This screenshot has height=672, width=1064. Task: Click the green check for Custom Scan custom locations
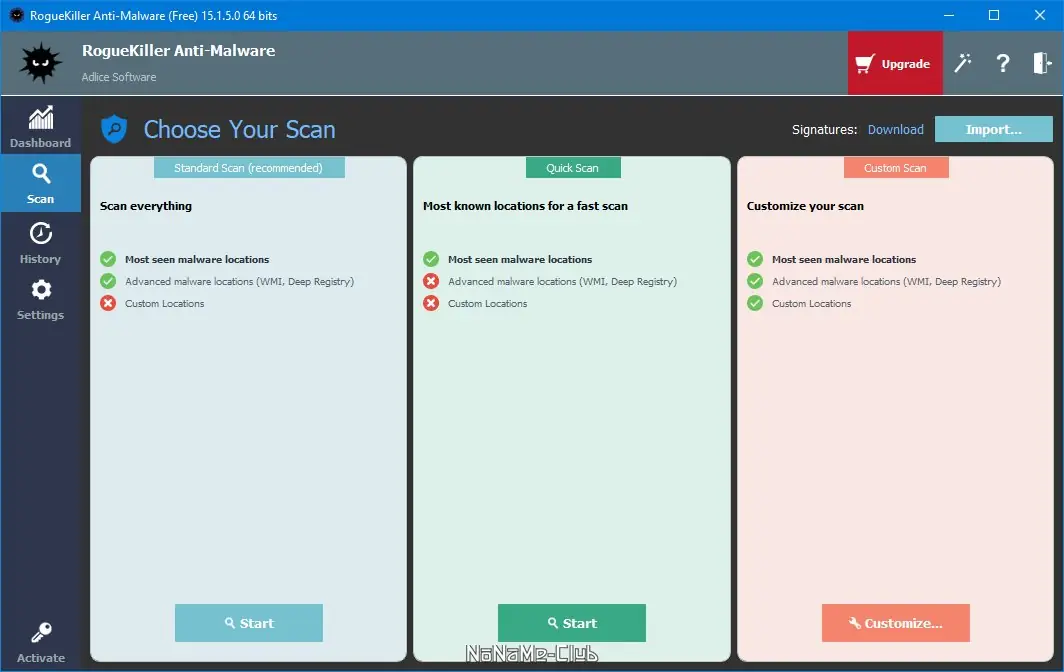(755, 303)
